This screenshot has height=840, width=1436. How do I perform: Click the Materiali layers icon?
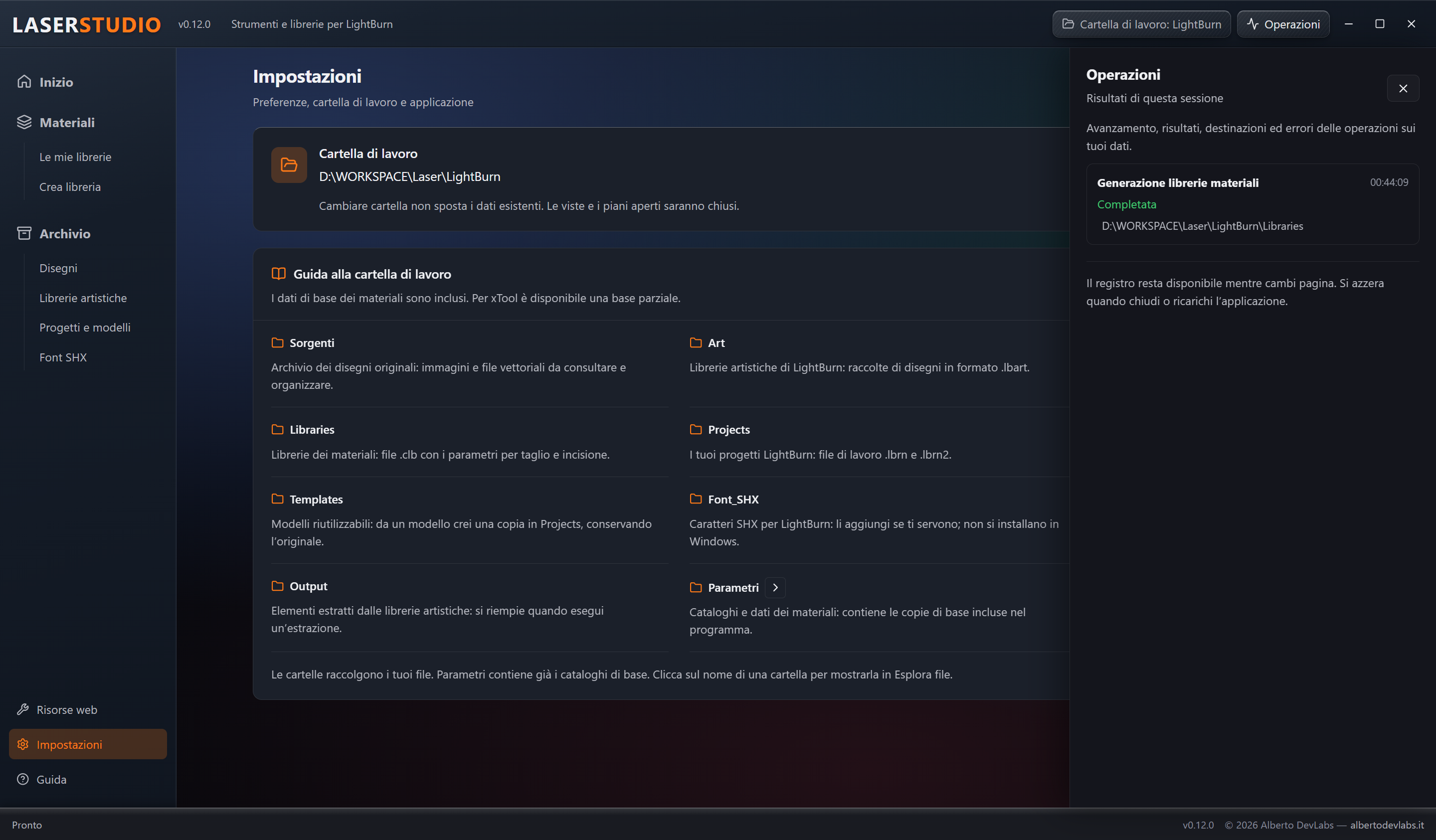point(24,123)
